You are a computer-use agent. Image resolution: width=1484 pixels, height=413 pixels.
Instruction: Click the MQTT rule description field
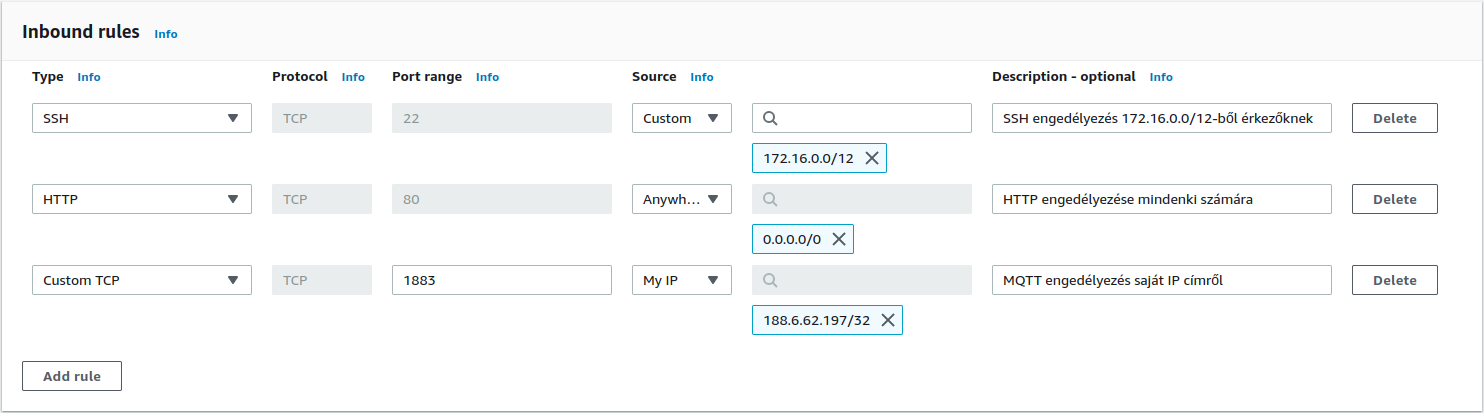1161,280
